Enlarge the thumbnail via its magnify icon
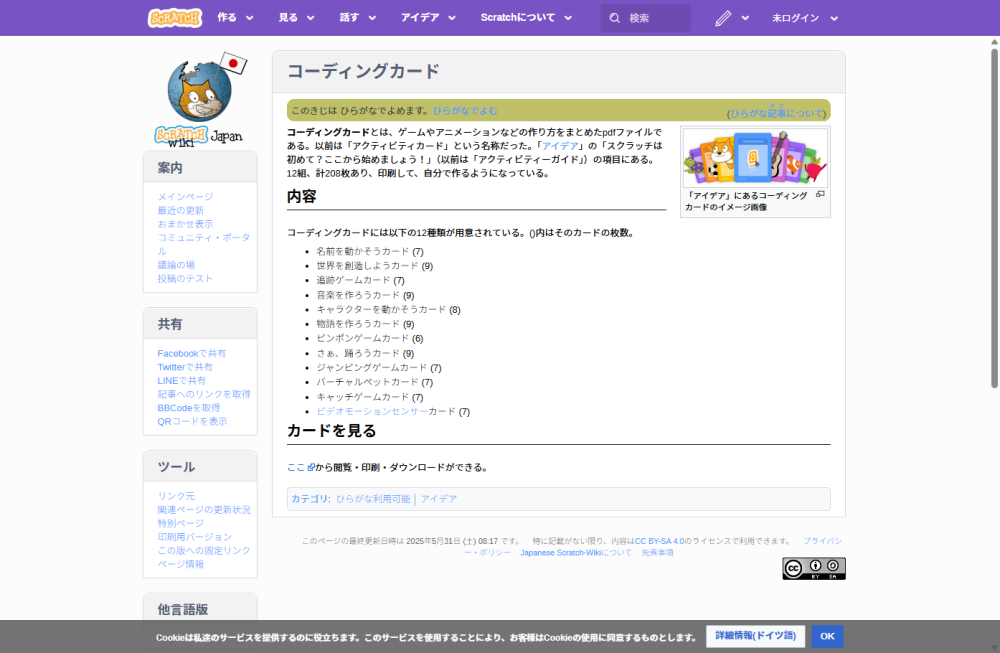 pyautogui.click(x=820, y=194)
